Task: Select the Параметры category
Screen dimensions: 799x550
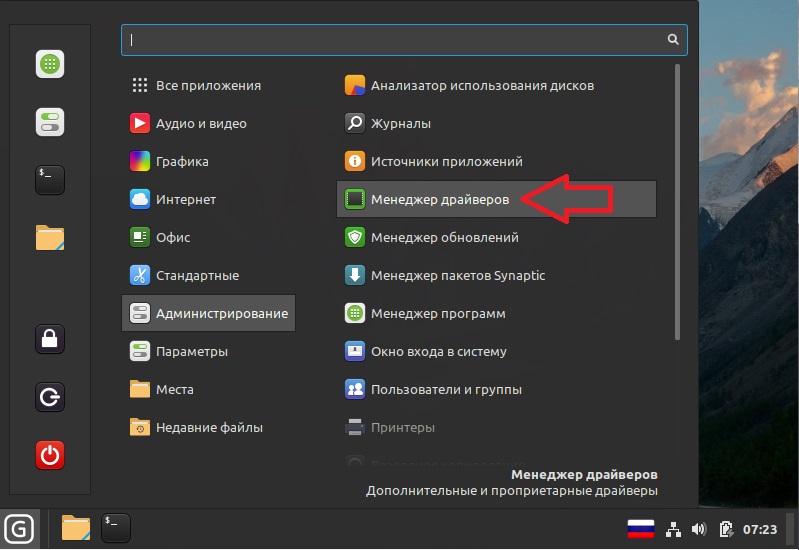Action: (x=191, y=352)
